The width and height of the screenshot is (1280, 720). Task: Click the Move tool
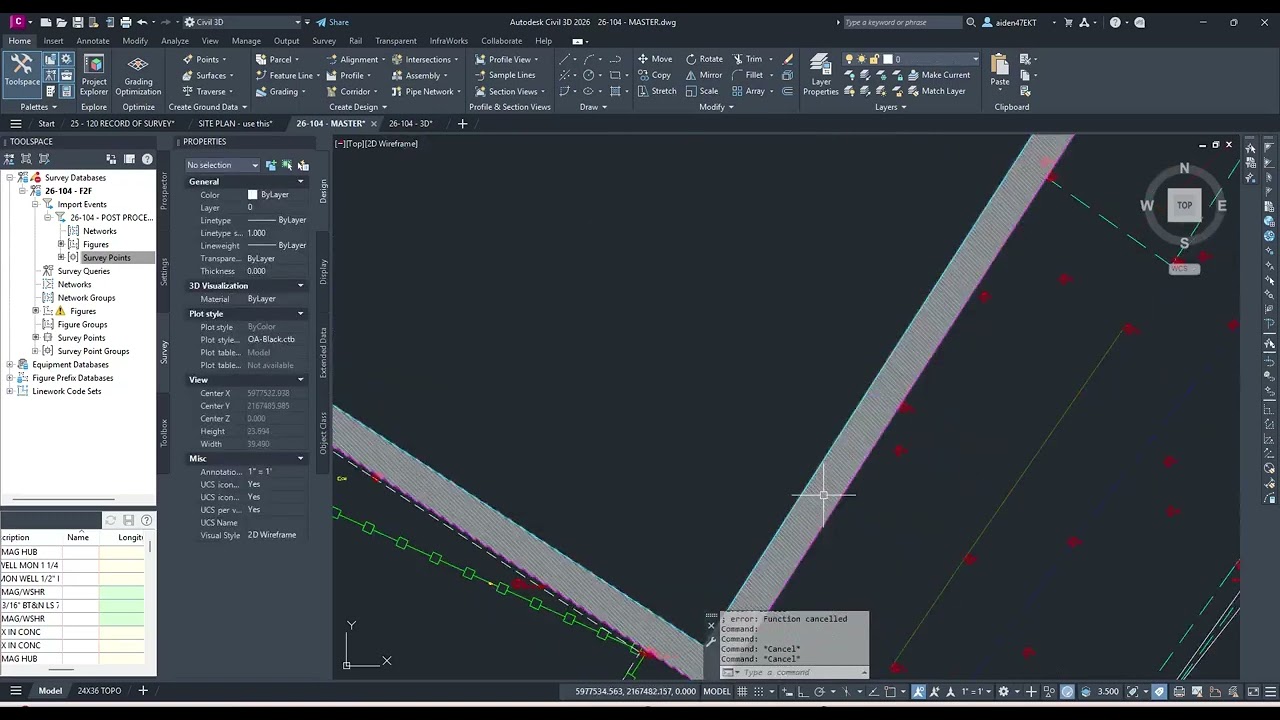(655, 59)
